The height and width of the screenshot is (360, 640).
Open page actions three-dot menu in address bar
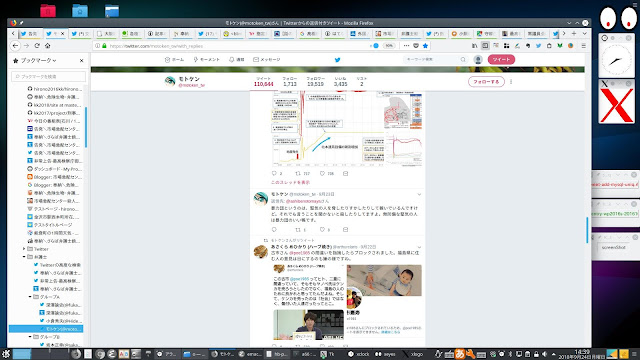pos(406,46)
